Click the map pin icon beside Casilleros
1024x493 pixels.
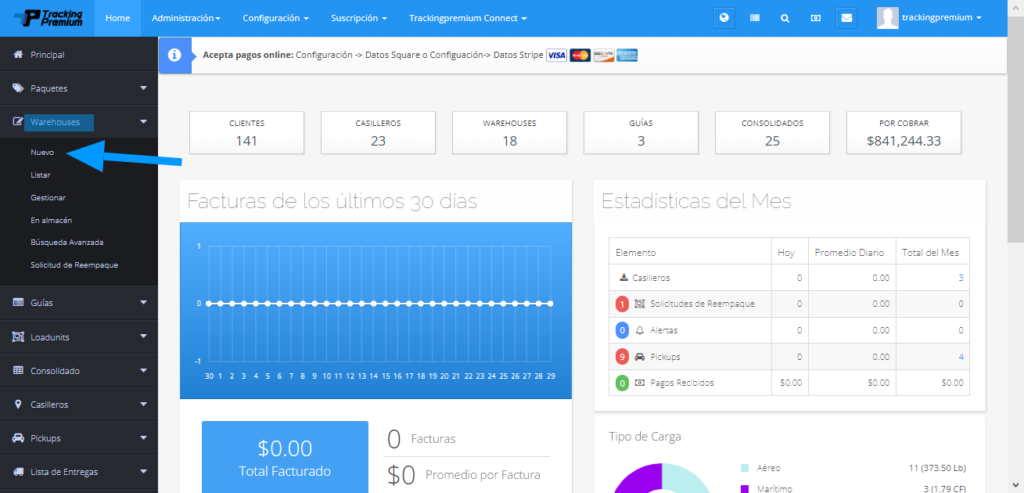18,405
